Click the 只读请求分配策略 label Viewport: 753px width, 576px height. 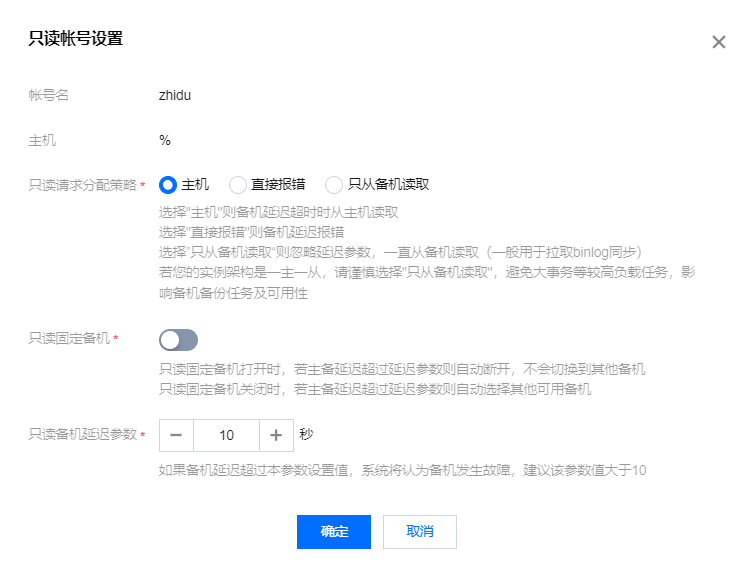pyautogui.click(x=83, y=185)
